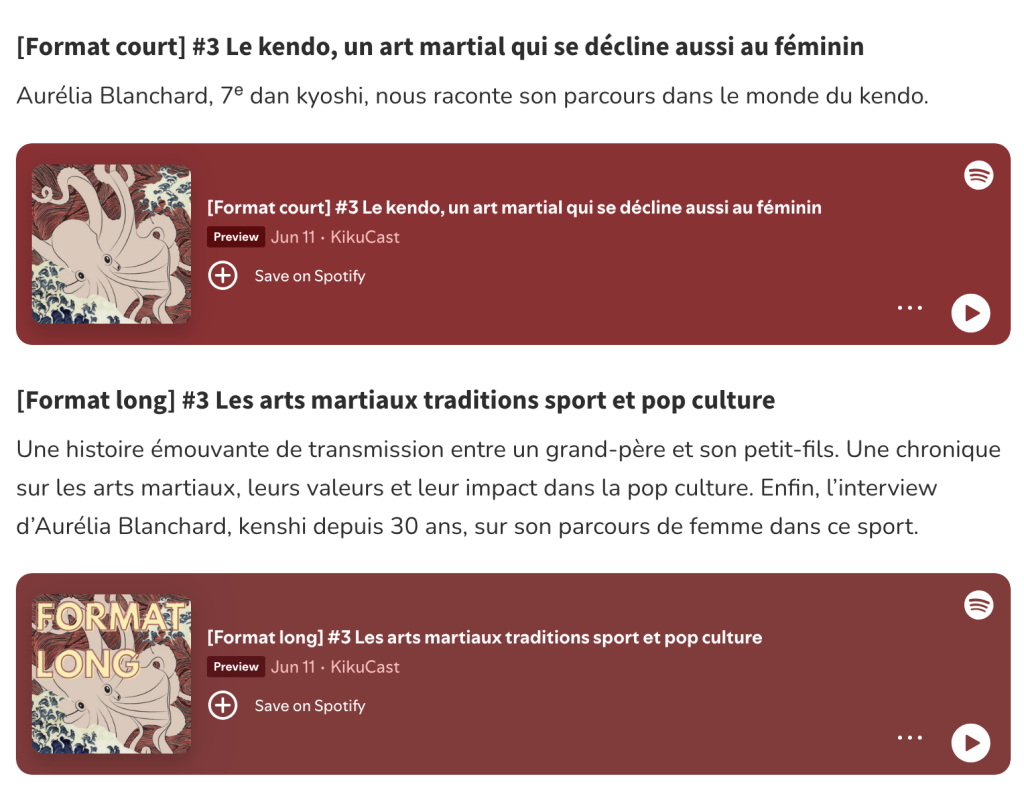
Task: Click plus icon to save Format long episode
Action: pyautogui.click(x=222, y=706)
